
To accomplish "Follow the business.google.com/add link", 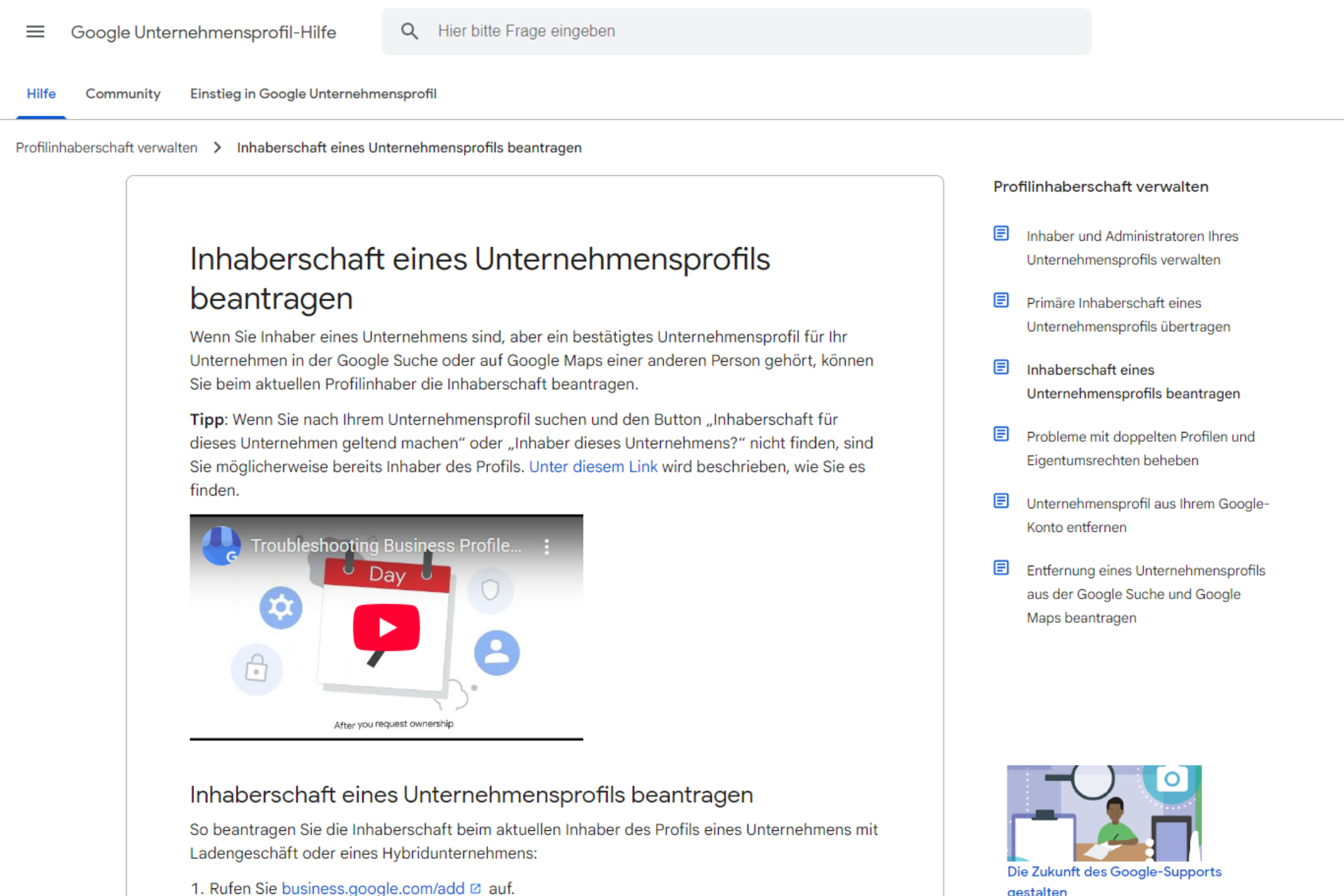I will pos(372,888).
